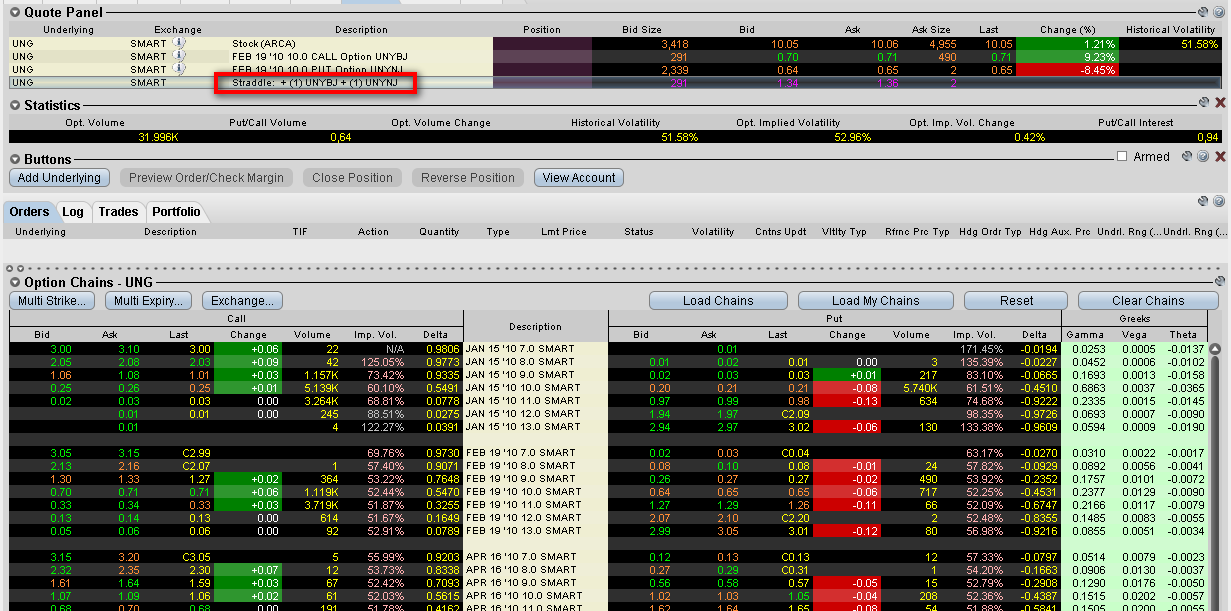Close the Buttons panel with red X
The height and width of the screenshot is (611, 1231).
pyautogui.click(x=1219, y=157)
